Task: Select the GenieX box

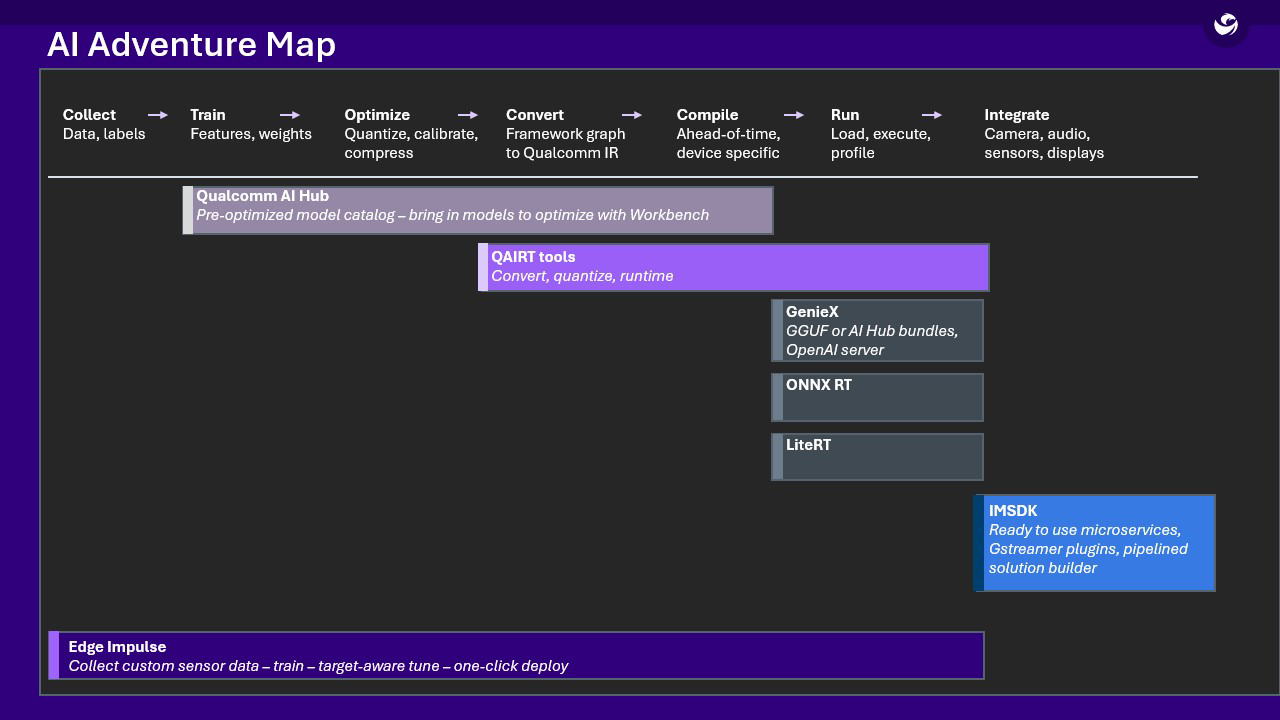Action: coord(877,330)
